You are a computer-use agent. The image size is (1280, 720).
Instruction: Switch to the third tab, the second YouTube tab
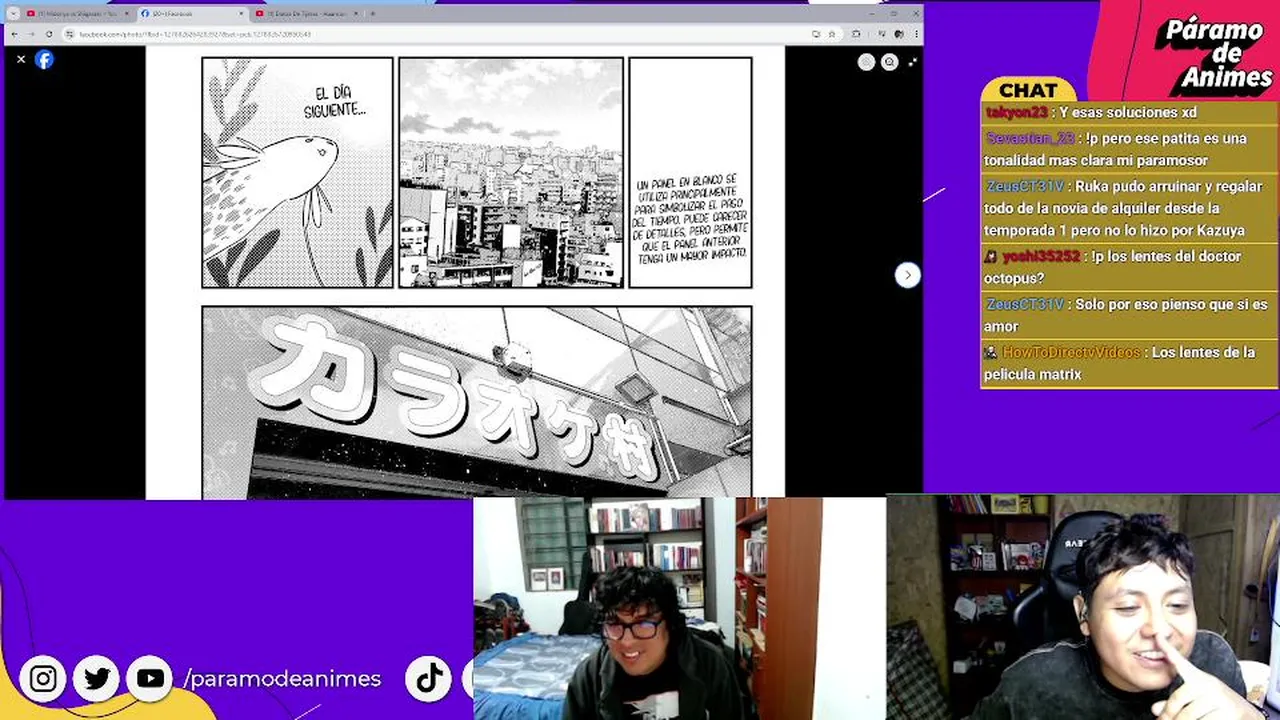point(305,13)
